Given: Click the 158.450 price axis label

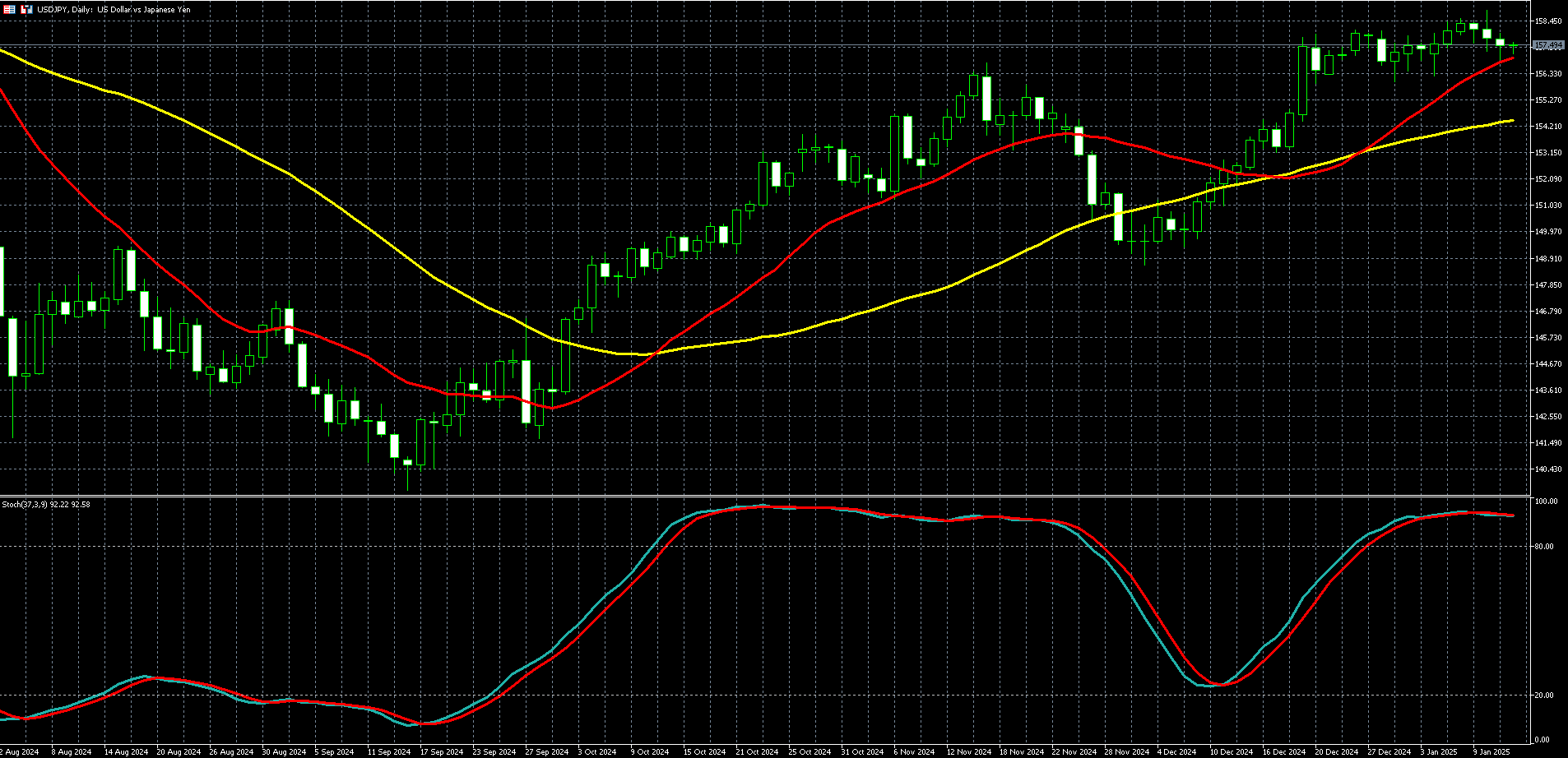Looking at the screenshot, I should (x=1547, y=21).
